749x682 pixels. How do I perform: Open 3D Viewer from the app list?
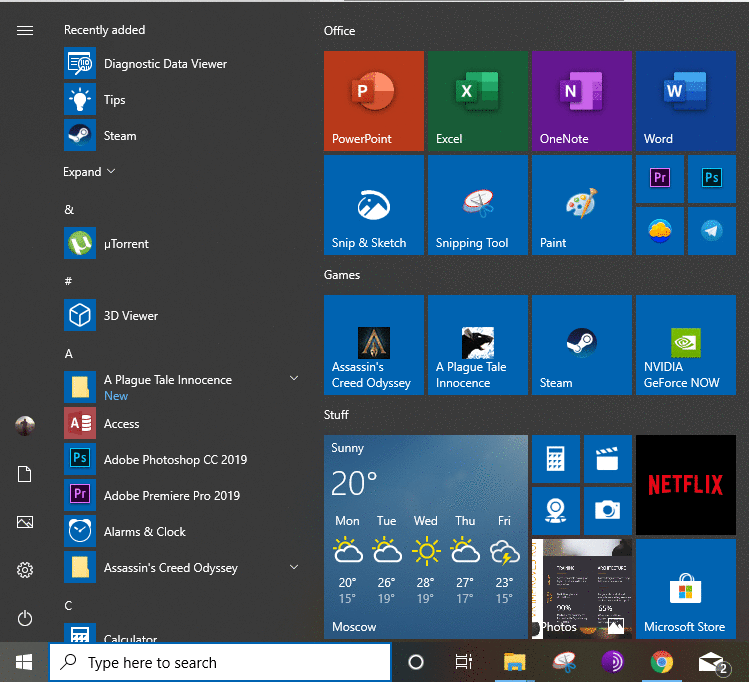click(x=184, y=315)
